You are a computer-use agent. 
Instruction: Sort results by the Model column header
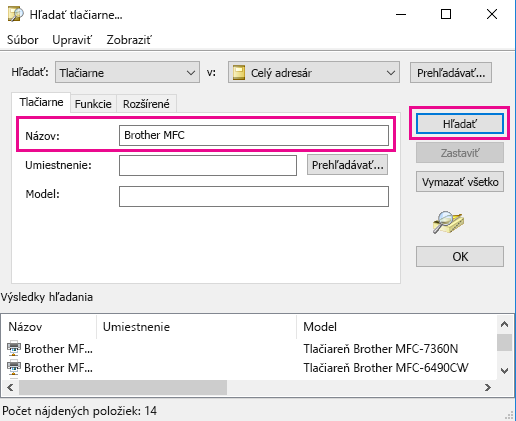pyautogui.click(x=397, y=327)
